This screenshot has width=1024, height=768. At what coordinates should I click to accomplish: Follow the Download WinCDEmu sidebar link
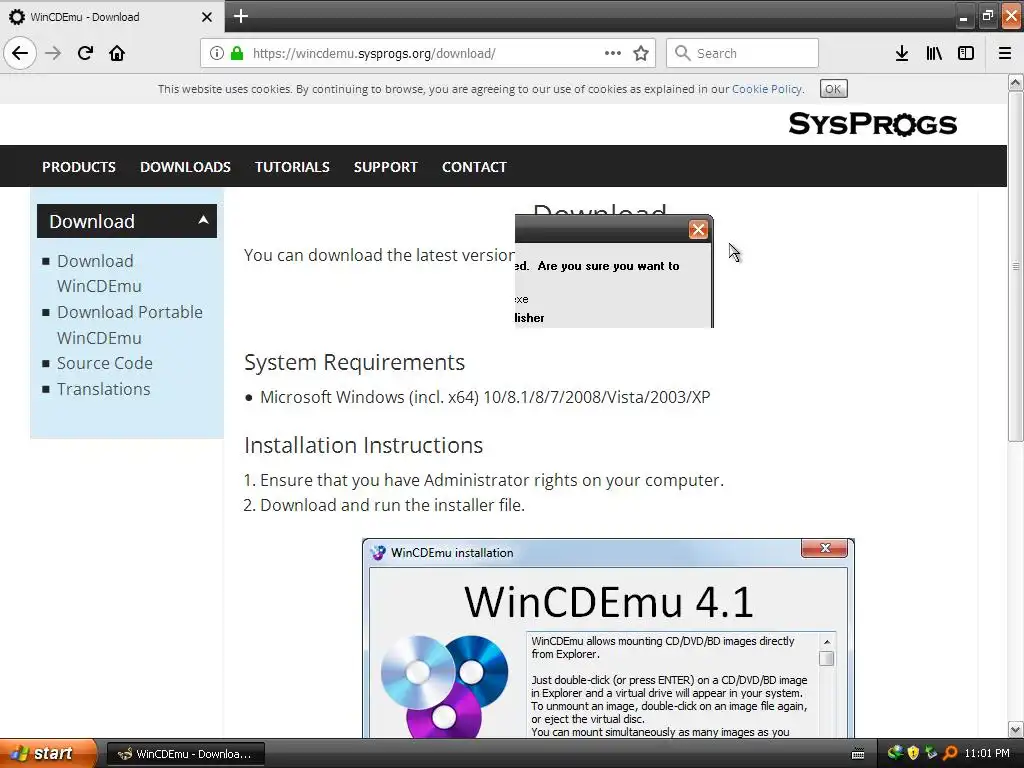pyautogui.click(x=99, y=273)
